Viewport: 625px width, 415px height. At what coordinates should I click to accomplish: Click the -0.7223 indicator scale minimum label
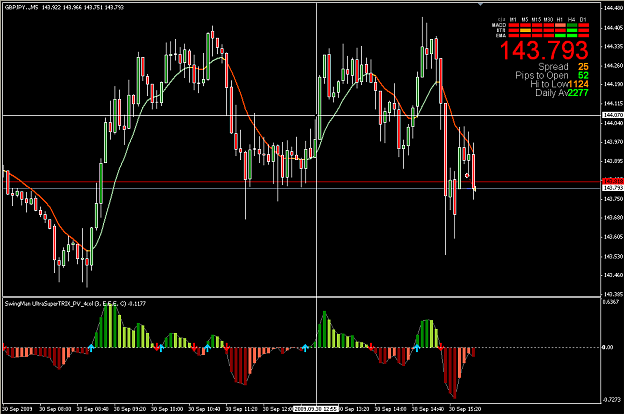[x=611, y=399]
